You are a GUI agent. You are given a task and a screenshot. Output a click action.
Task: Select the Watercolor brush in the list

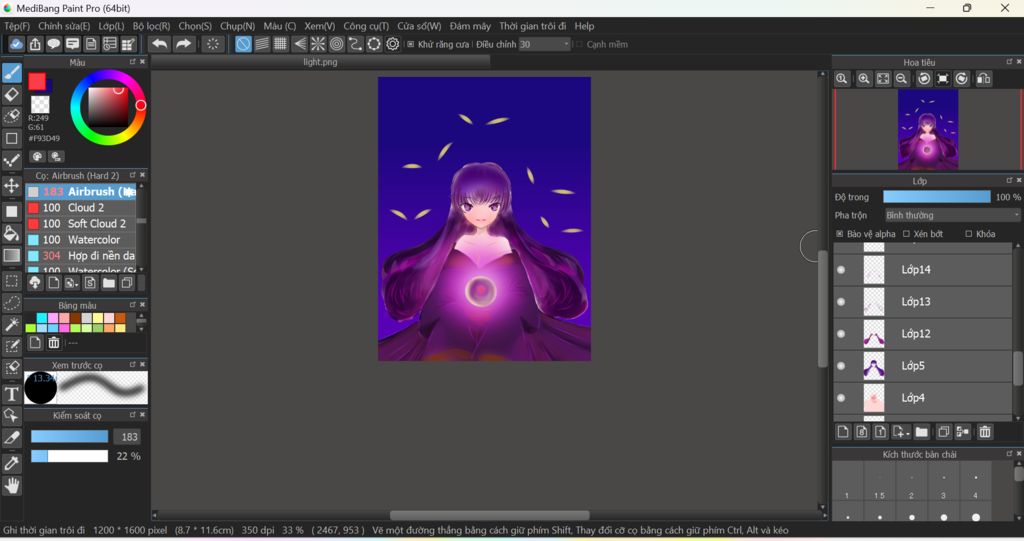[x=93, y=240]
